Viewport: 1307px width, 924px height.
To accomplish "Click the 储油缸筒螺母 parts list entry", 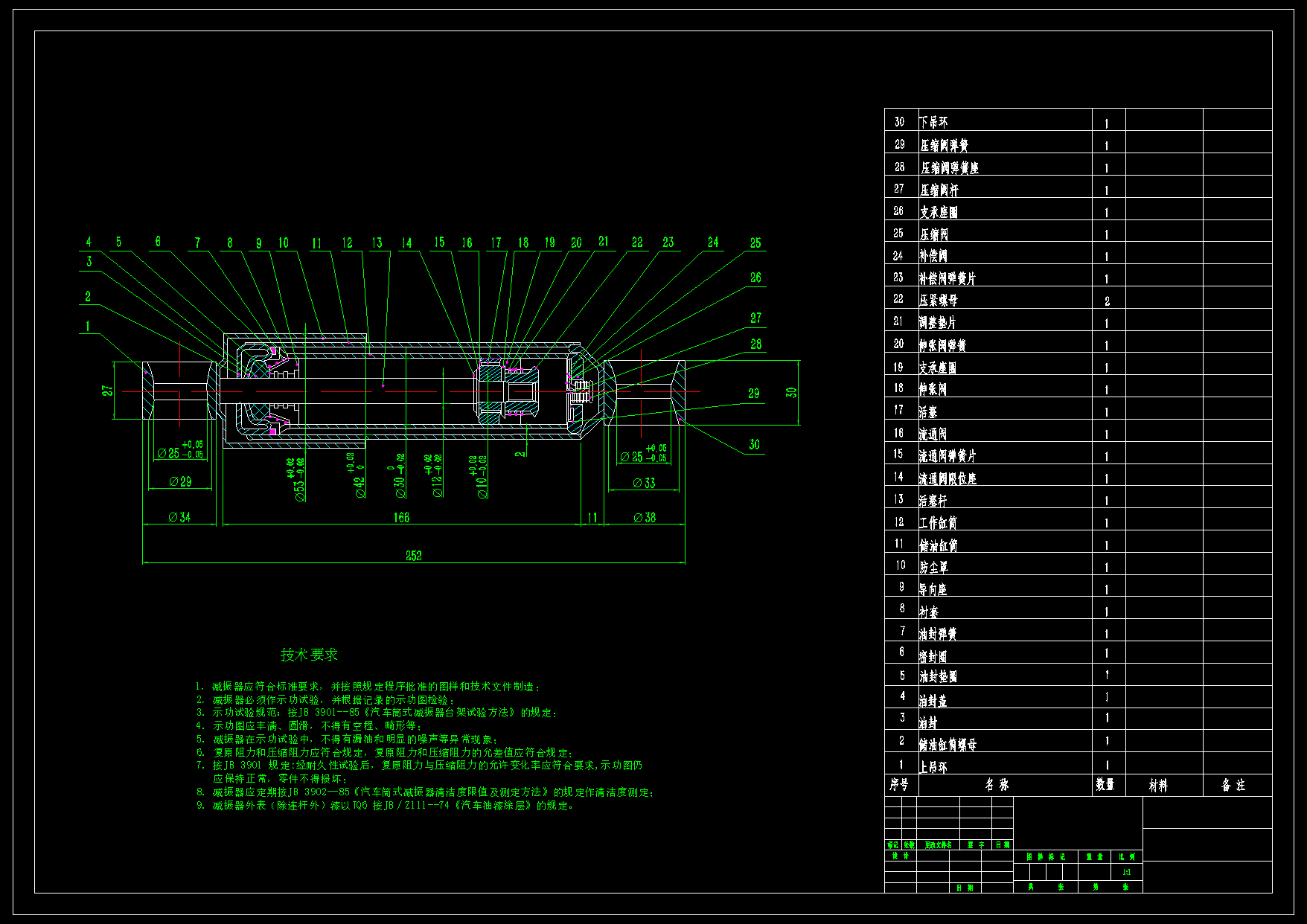I will tap(948, 744).
